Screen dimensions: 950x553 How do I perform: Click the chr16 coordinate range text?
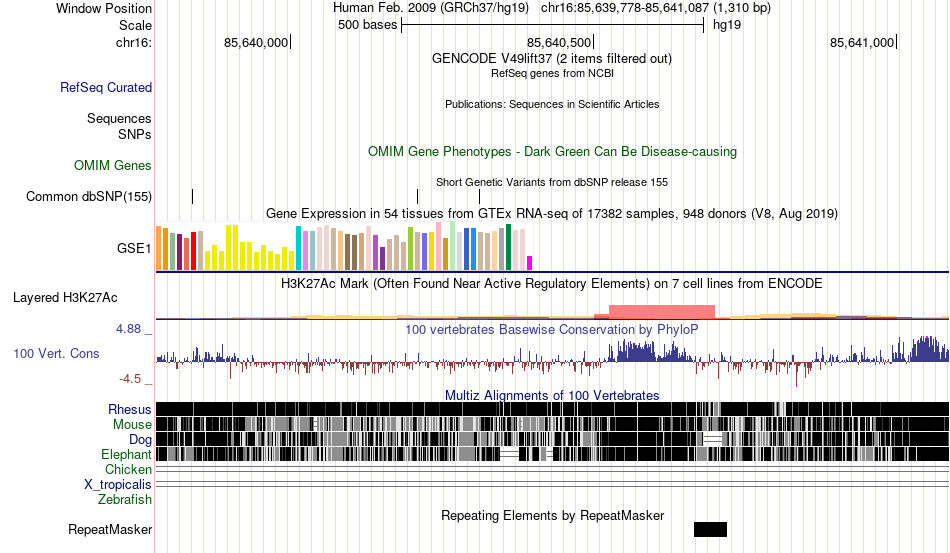coord(656,8)
